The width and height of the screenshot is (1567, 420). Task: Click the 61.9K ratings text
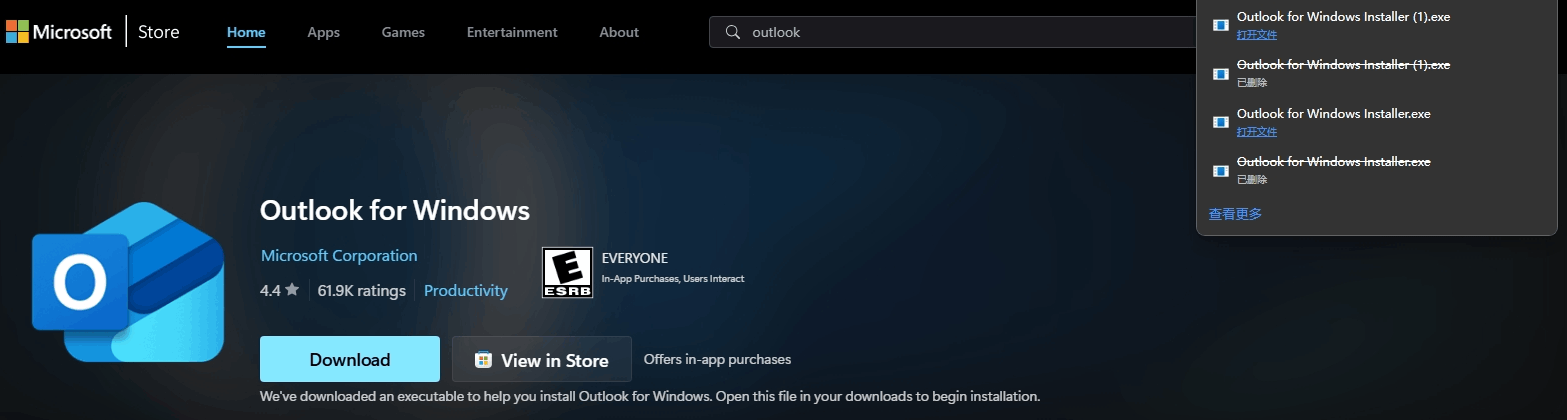coord(361,291)
